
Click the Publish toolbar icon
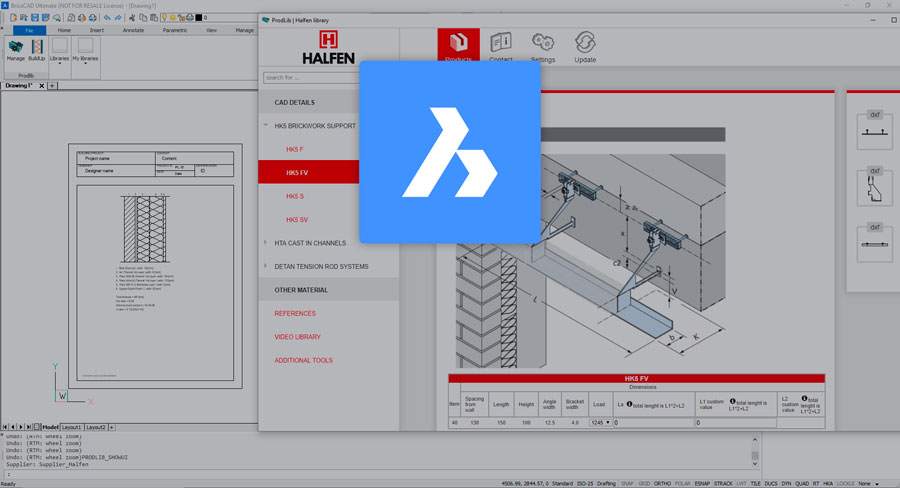point(92,18)
